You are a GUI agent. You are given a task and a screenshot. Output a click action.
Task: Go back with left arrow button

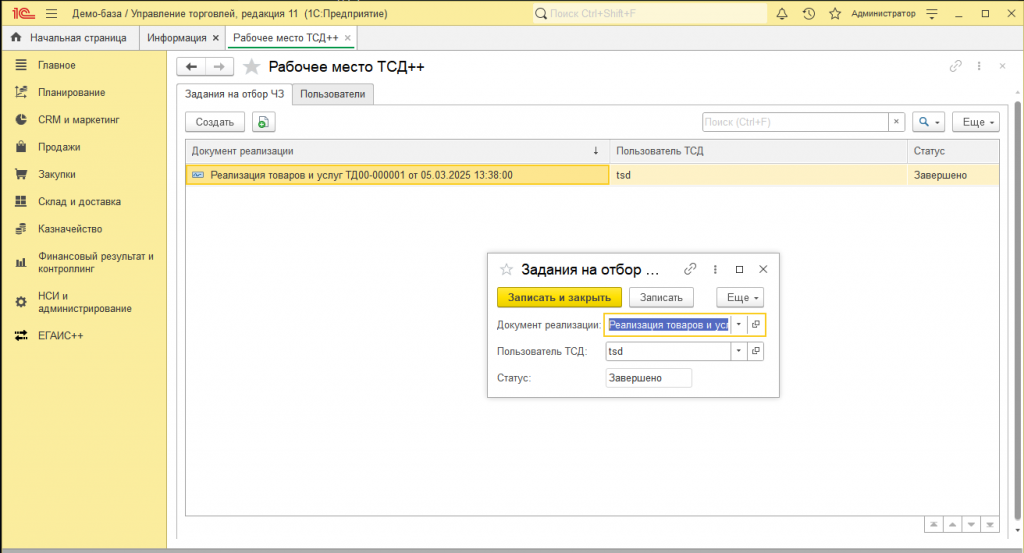coord(191,67)
